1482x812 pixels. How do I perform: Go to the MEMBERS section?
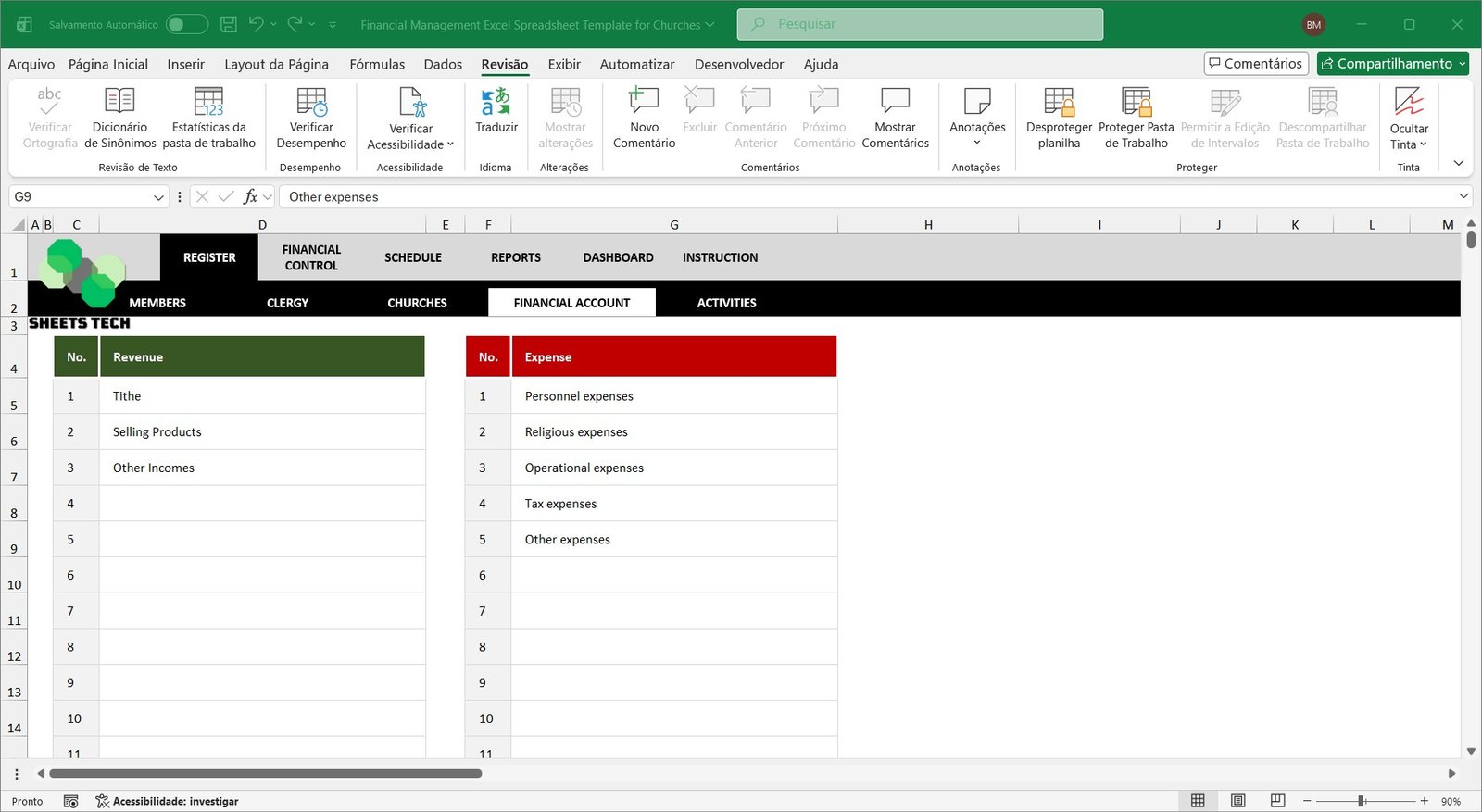[x=157, y=303]
